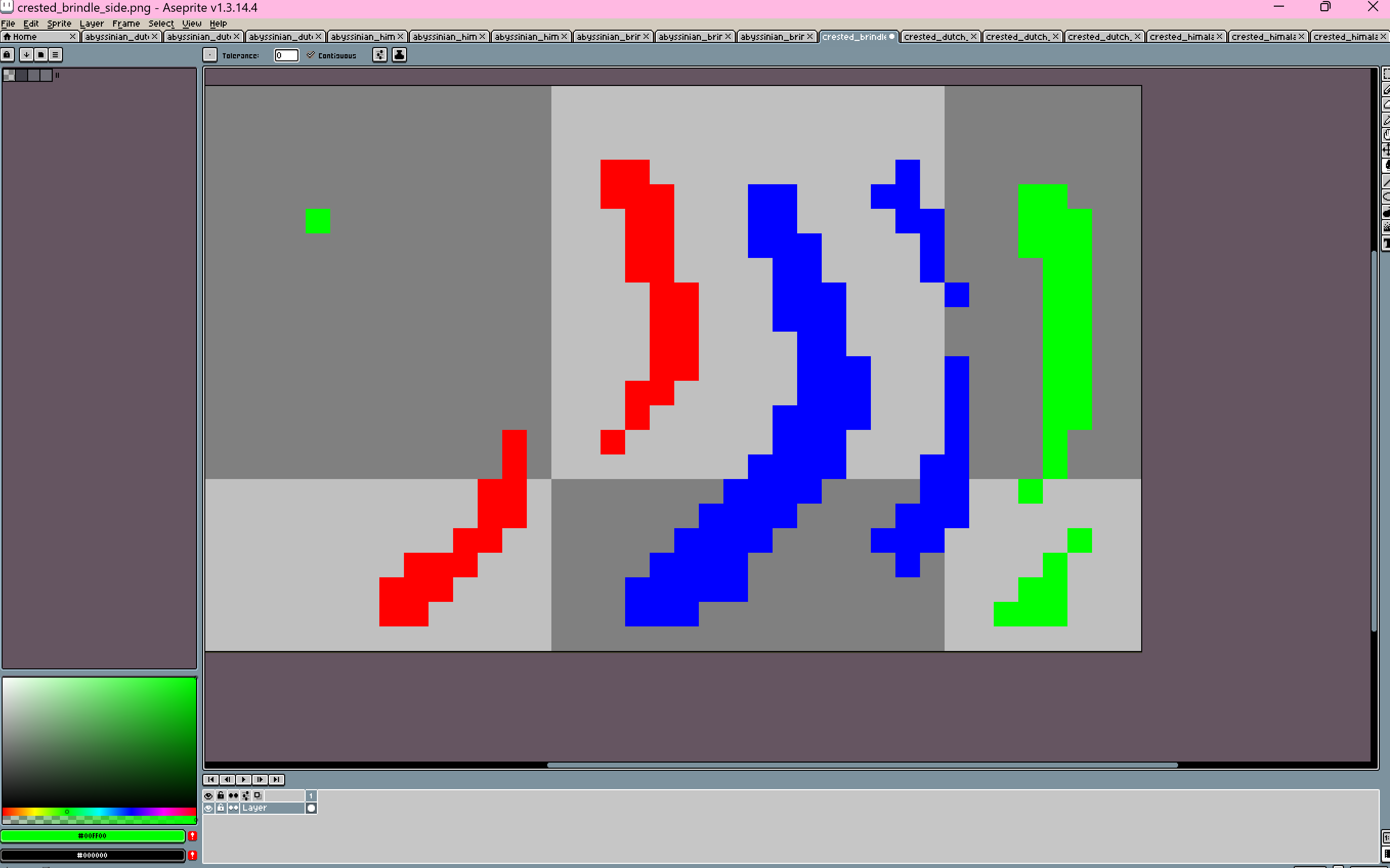1390x868 pixels.
Task: Open the File menu
Action: click(8, 24)
